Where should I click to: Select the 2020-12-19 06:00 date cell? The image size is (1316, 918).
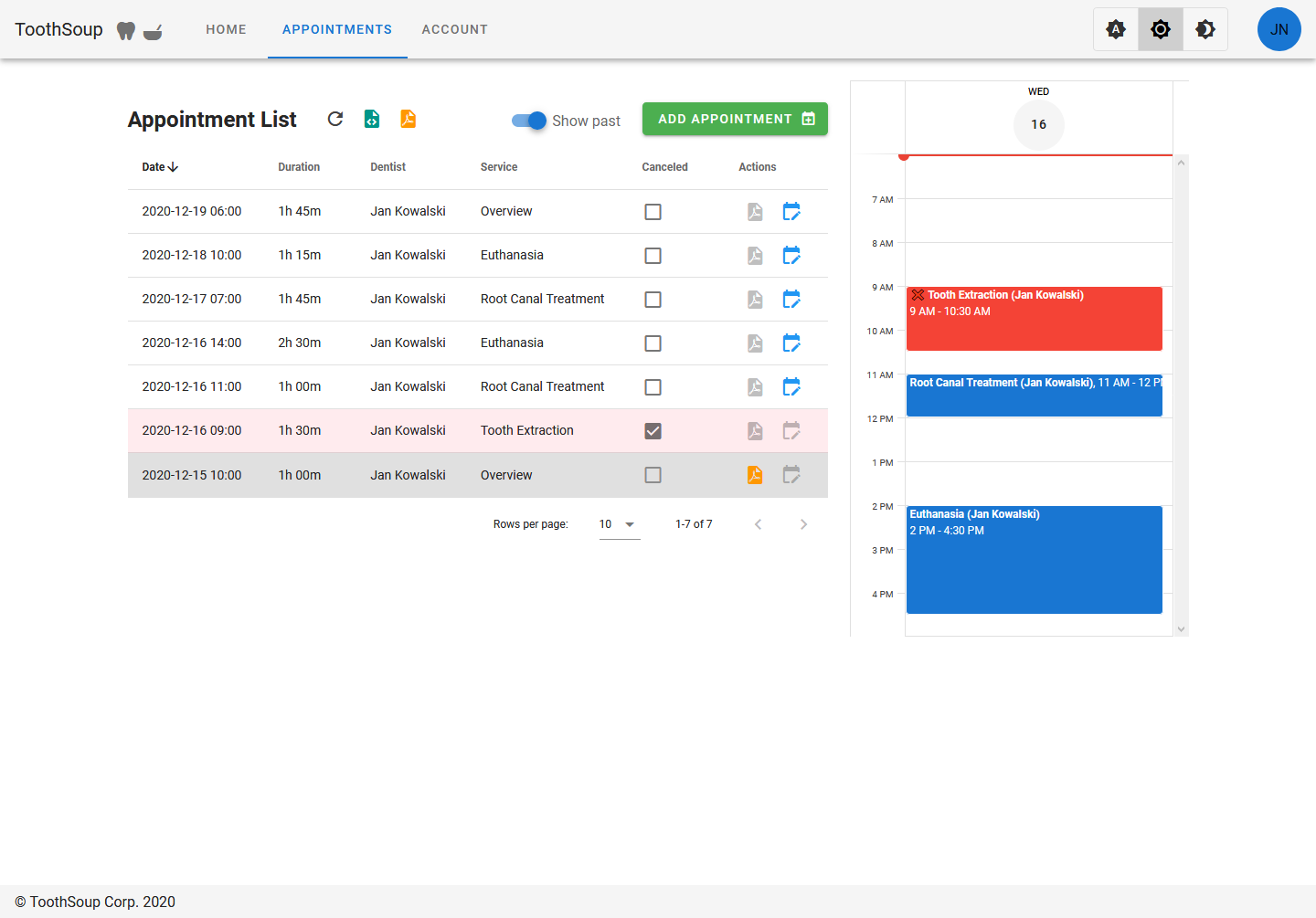click(192, 211)
